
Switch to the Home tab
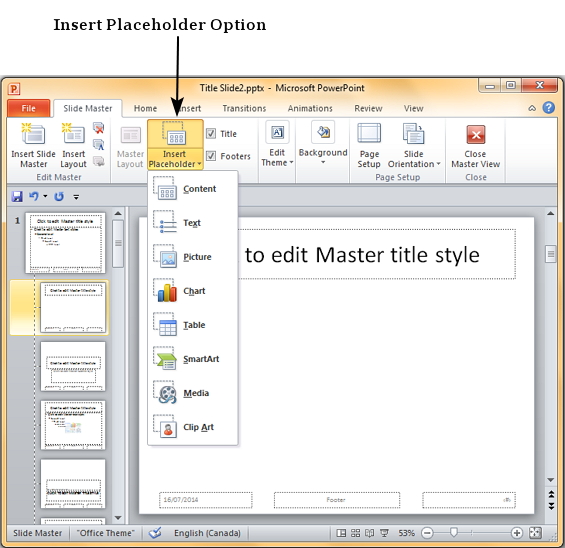[145, 108]
